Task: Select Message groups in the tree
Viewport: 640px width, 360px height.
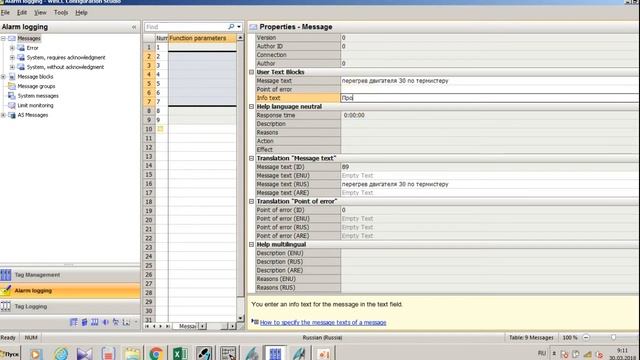Action: point(36,86)
